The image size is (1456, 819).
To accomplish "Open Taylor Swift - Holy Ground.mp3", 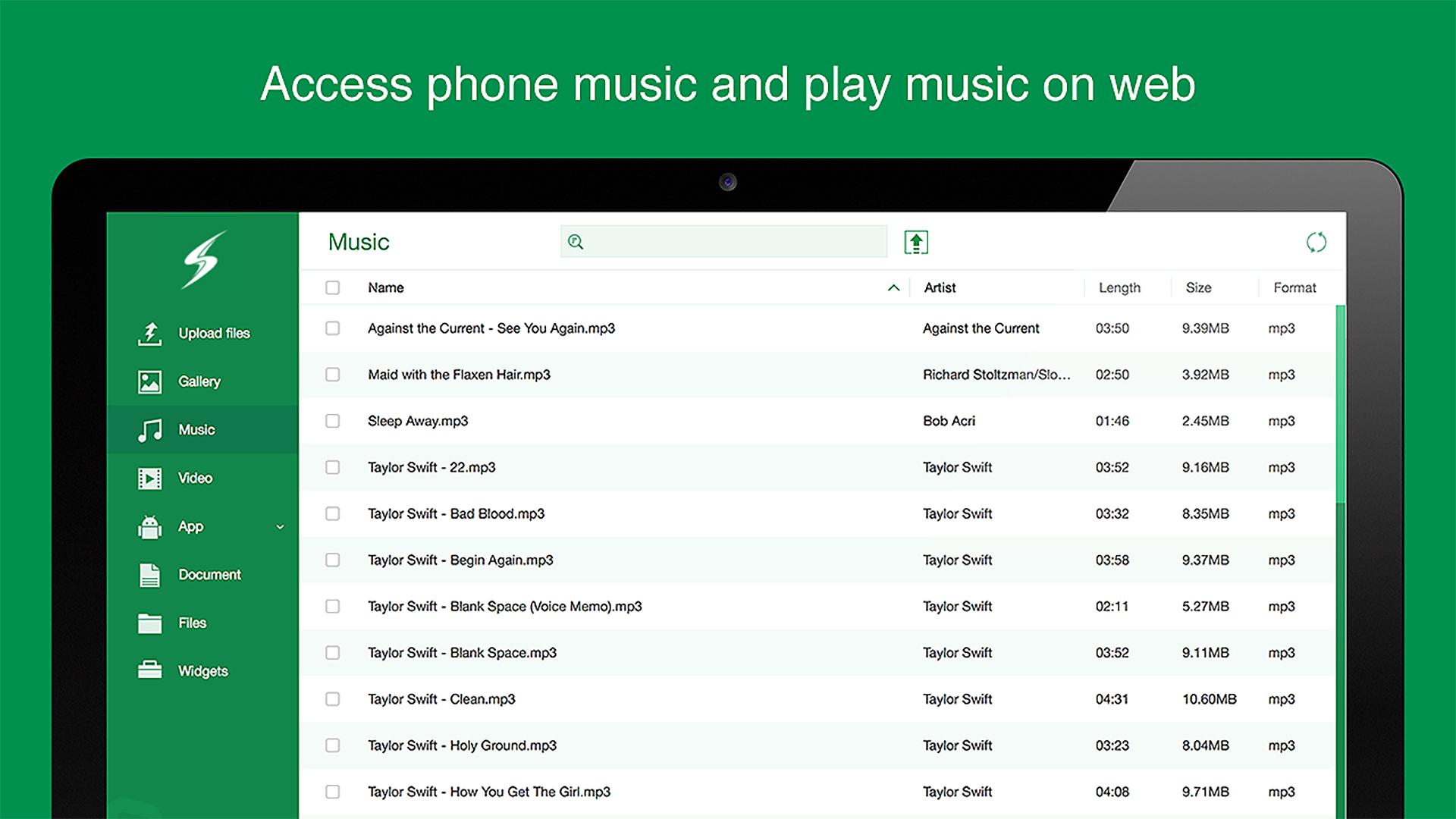I will tap(462, 745).
